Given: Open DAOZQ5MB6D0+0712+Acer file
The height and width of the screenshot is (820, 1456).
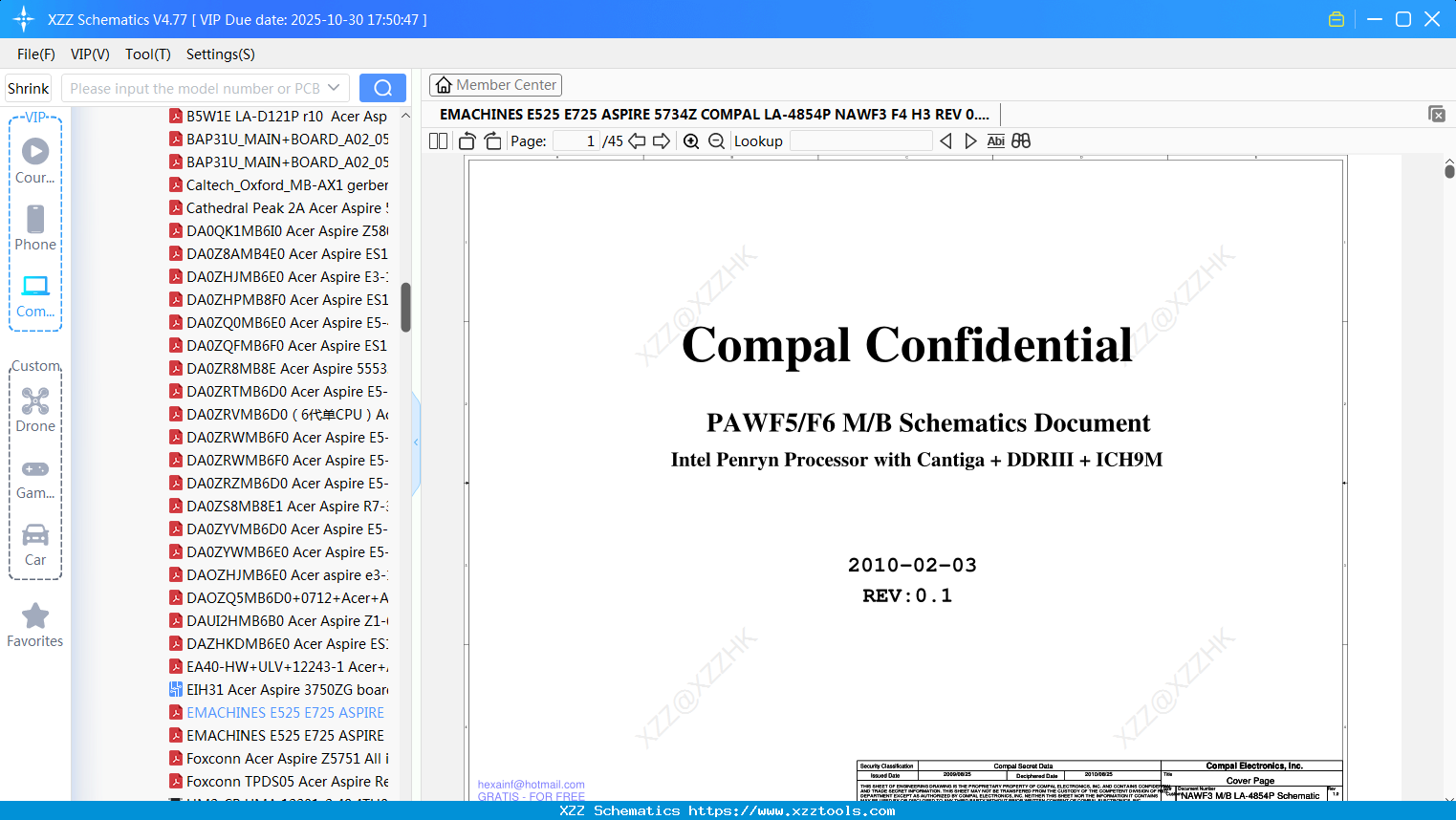Looking at the screenshot, I should (x=278, y=598).
